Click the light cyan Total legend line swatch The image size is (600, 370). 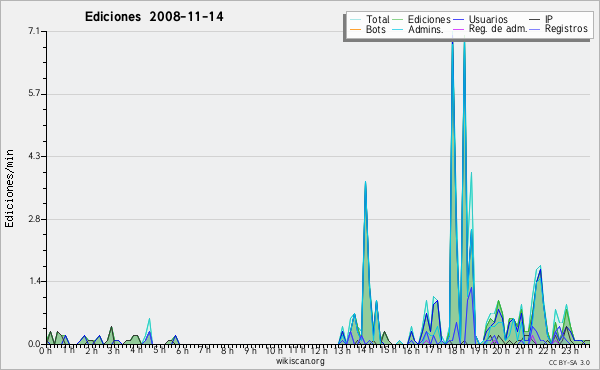[x=355, y=20]
